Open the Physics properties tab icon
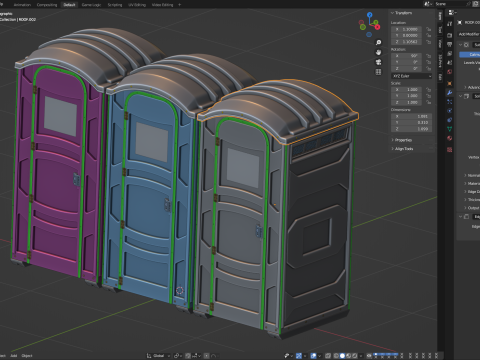The width and height of the screenshot is (480, 360). pos(449,111)
